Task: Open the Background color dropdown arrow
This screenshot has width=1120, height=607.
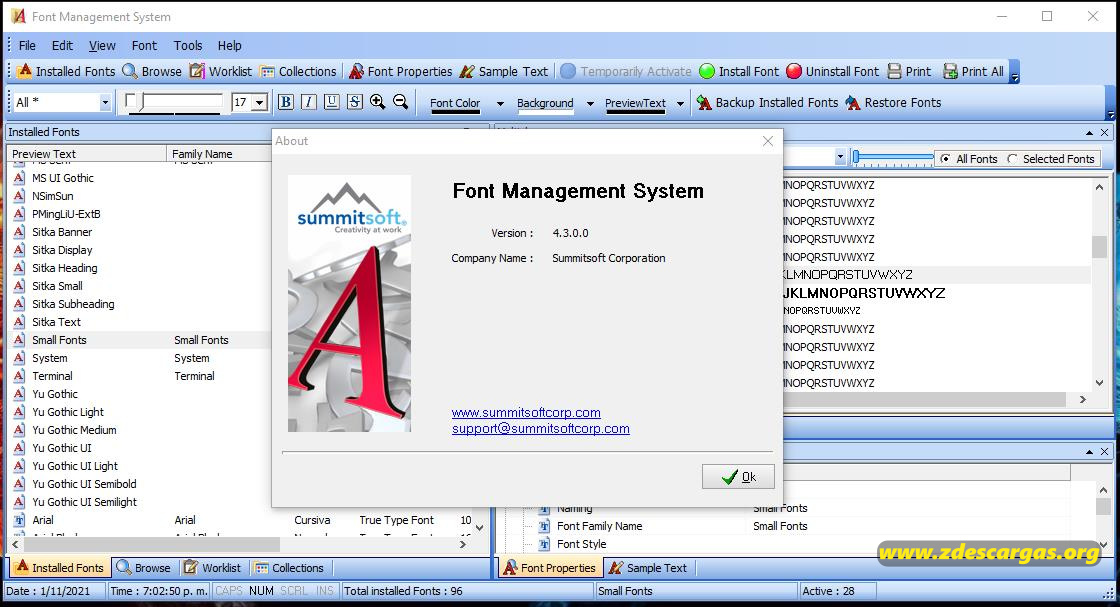Action: pos(590,104)
